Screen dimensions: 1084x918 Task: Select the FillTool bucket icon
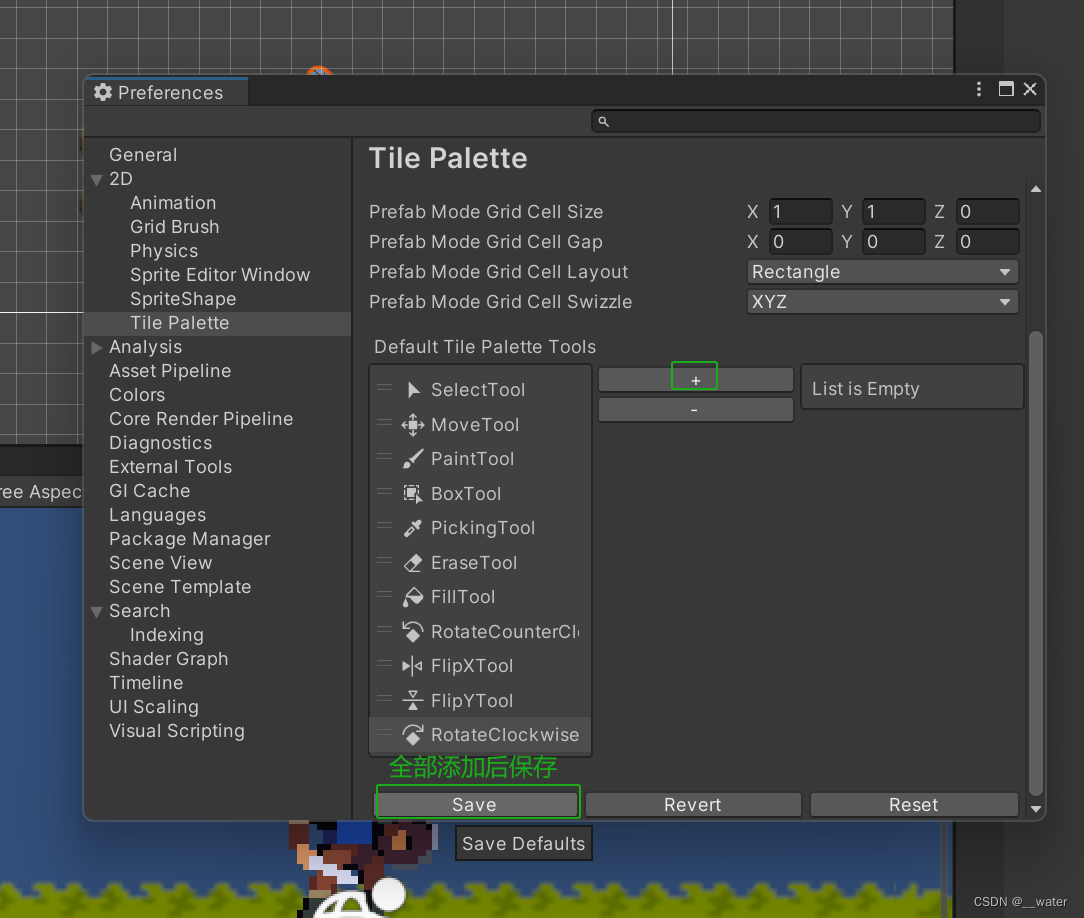413,597
